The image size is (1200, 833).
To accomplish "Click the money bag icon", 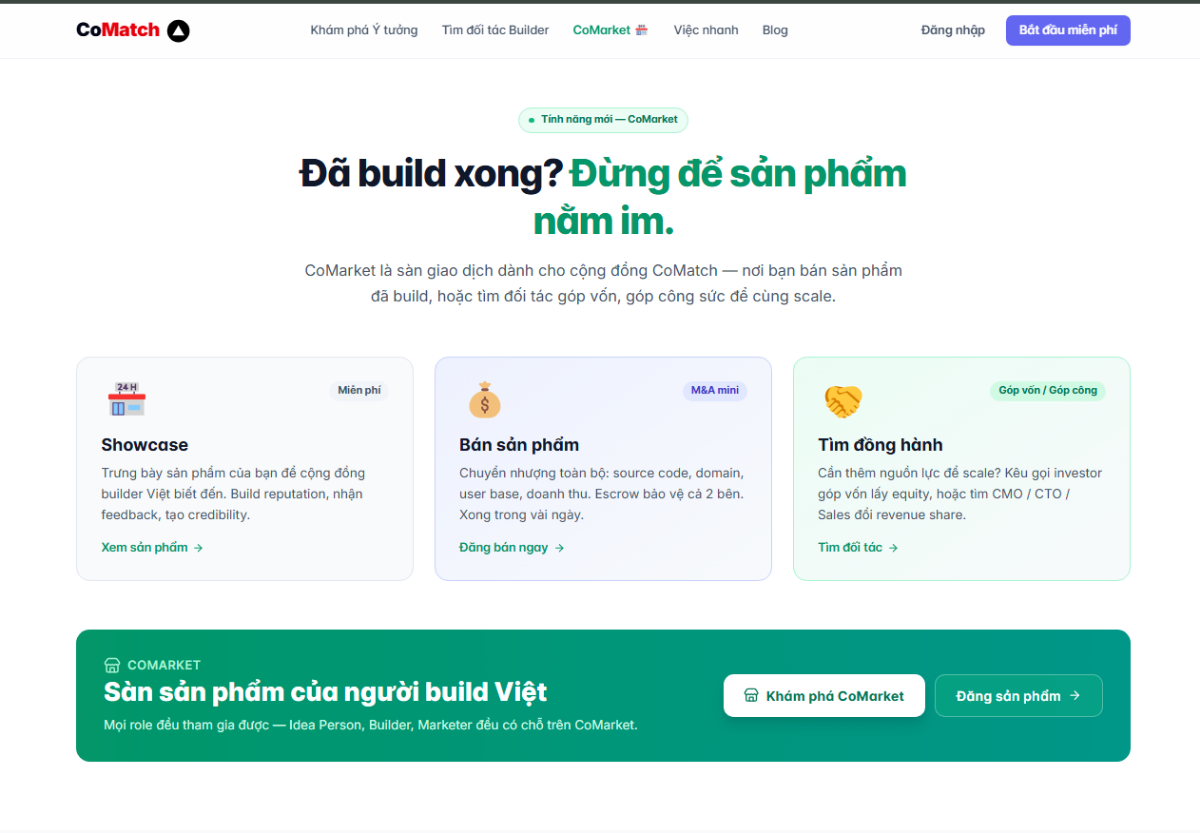I will point(485,399).
